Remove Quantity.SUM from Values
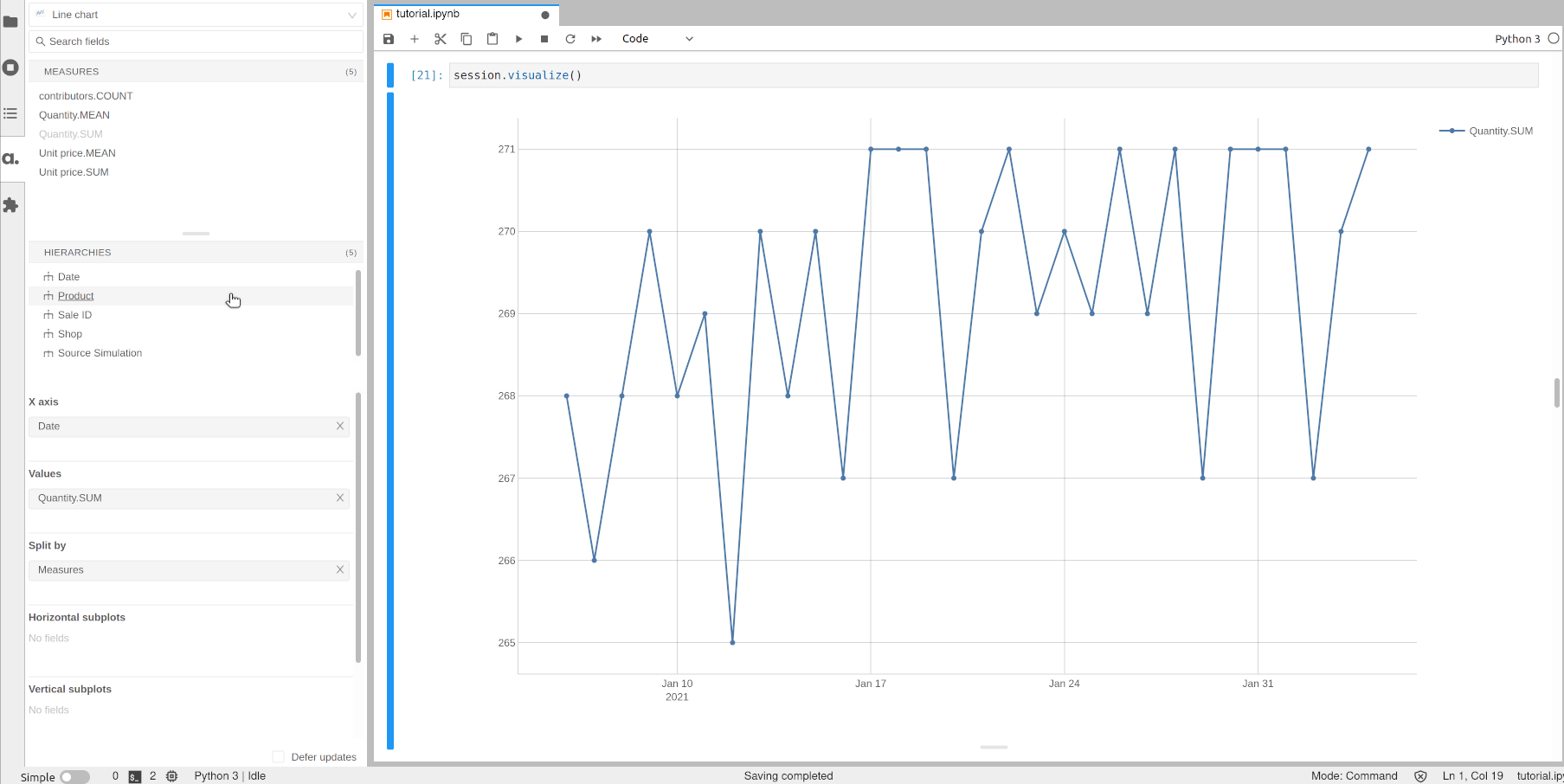Image resolution: width=1564 pixels, height=784 pixels. pyautogui.click(x=340, y=498)
